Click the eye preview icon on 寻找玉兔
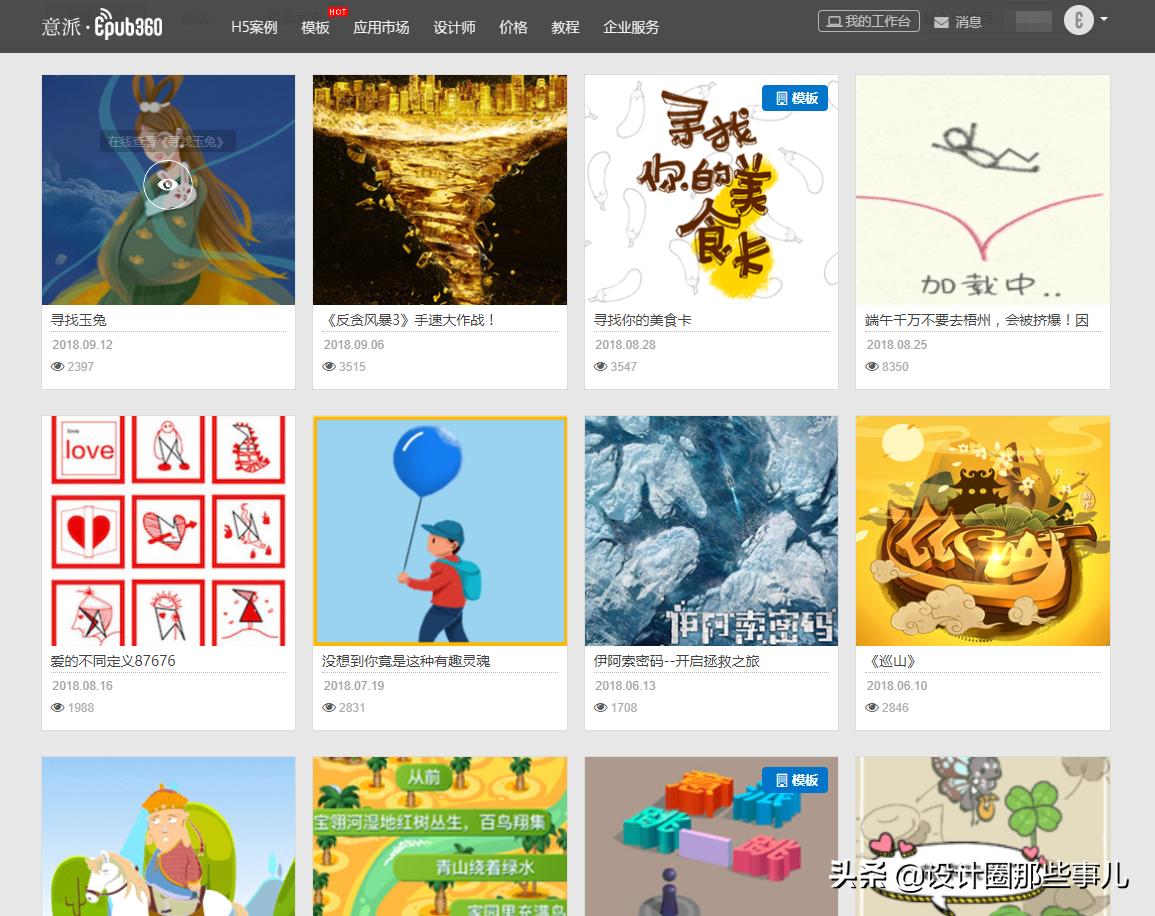 (167, 185)
